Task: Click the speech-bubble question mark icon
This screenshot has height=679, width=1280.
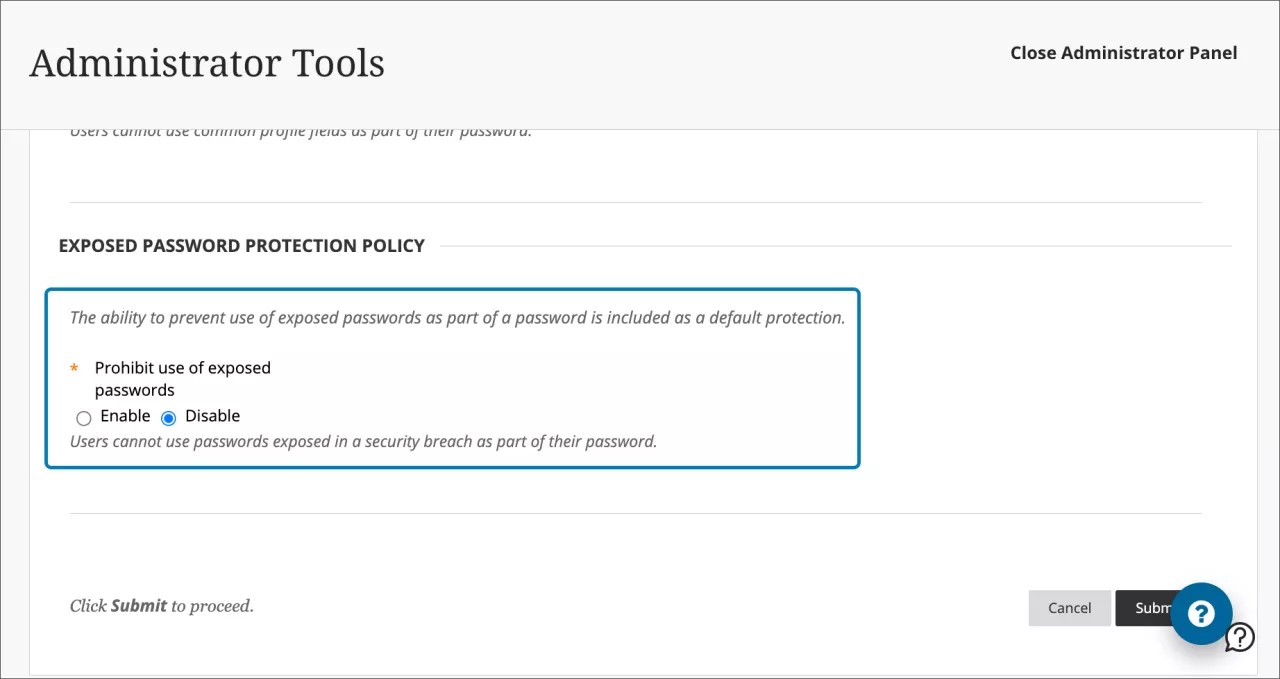Action: pos(1239,637)
